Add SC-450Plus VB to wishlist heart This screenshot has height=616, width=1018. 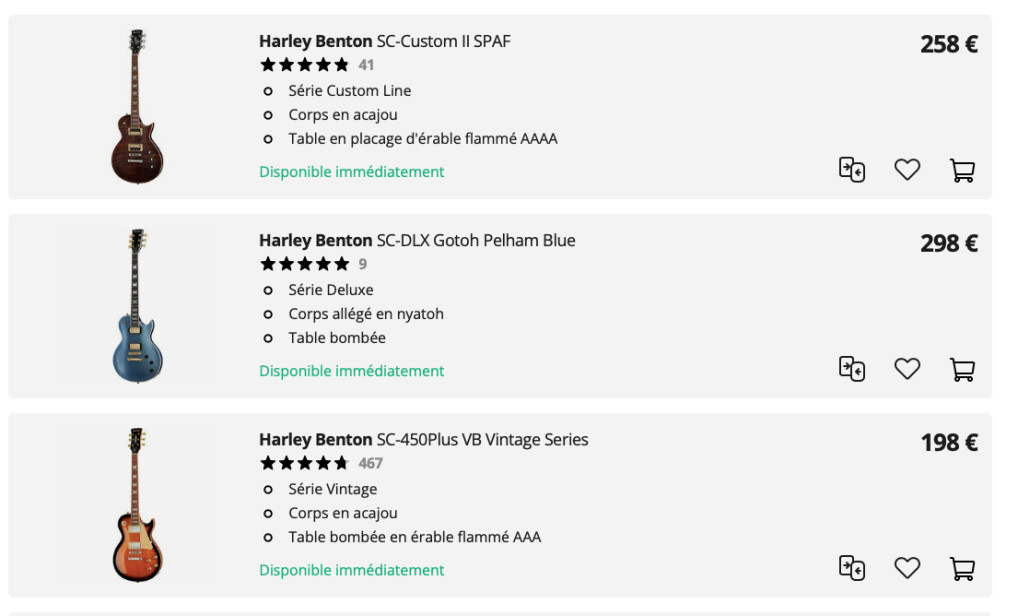point(907,568)
